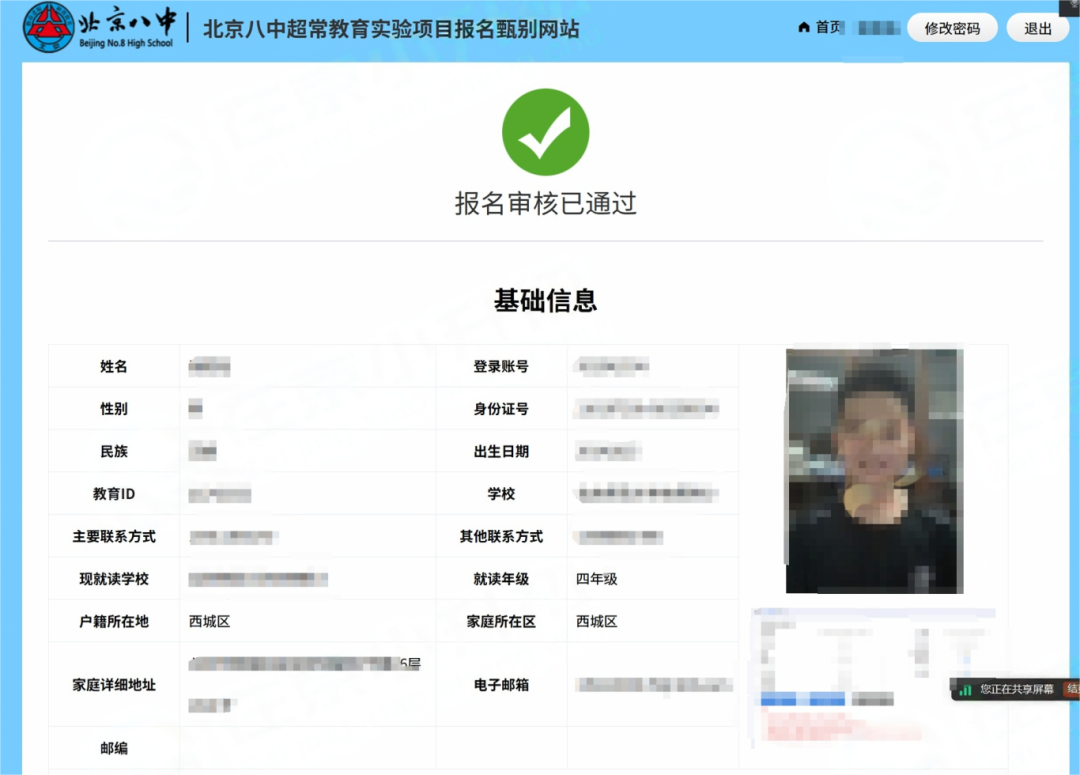Image resolution: width=1080 pixels, height=775 pixels.
Task: Click the Beijing No.8 High School logo
Action: (x=98, y=27)
